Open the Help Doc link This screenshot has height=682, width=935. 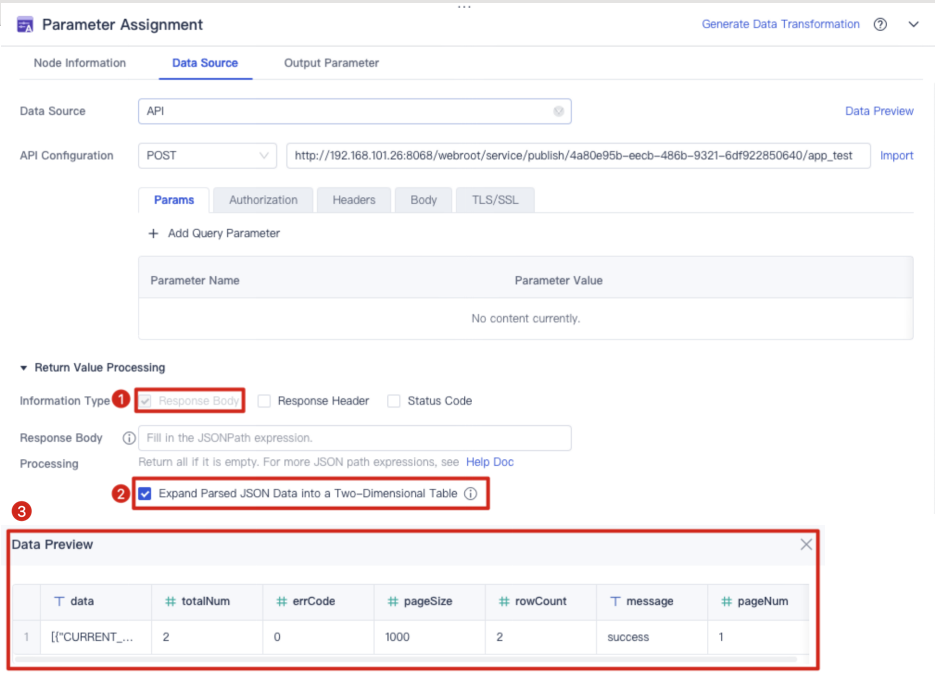tap(489, 462)
